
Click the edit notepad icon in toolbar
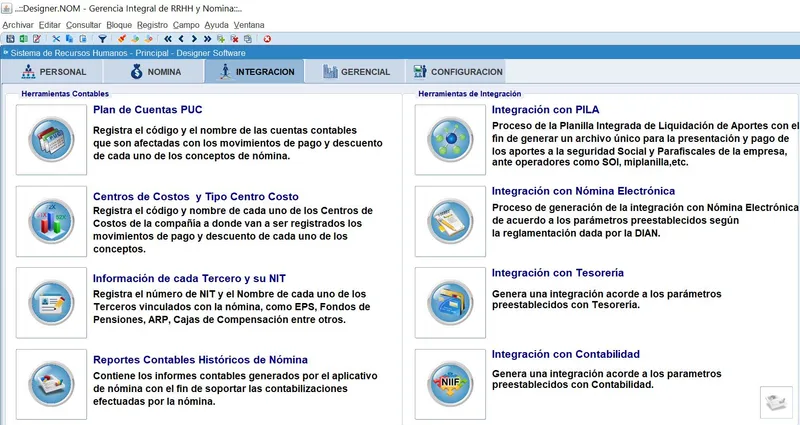(x=37, y=39)
